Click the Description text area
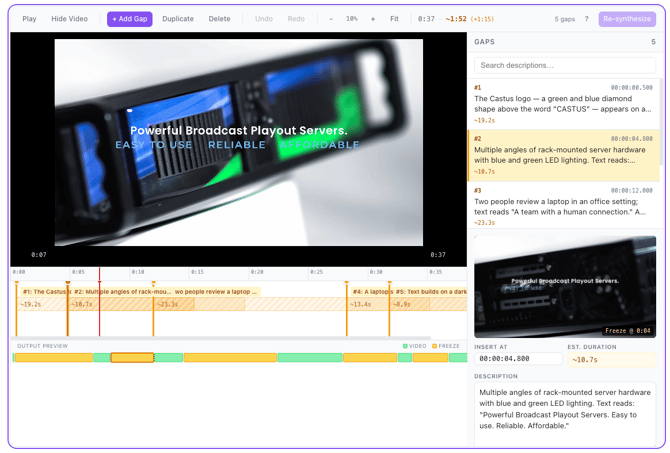670x453 pixels. pos(564,414)
